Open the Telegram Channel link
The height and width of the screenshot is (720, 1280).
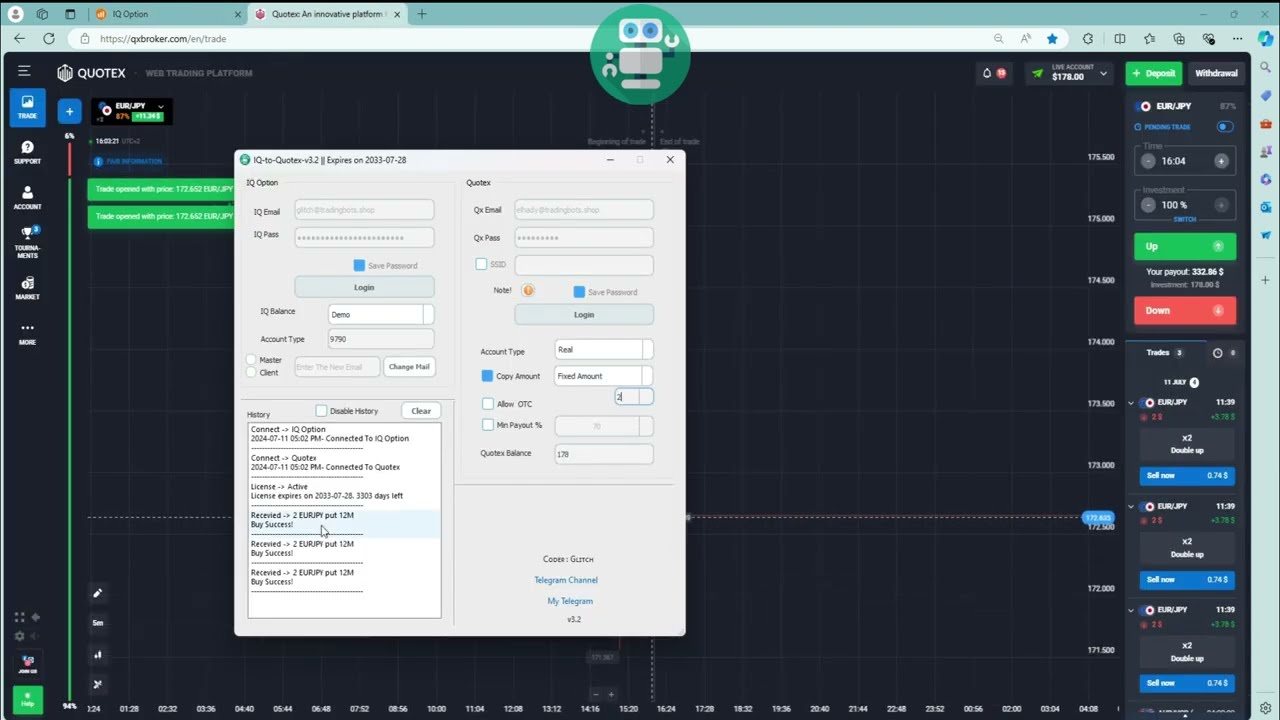(x=566, y=580)
